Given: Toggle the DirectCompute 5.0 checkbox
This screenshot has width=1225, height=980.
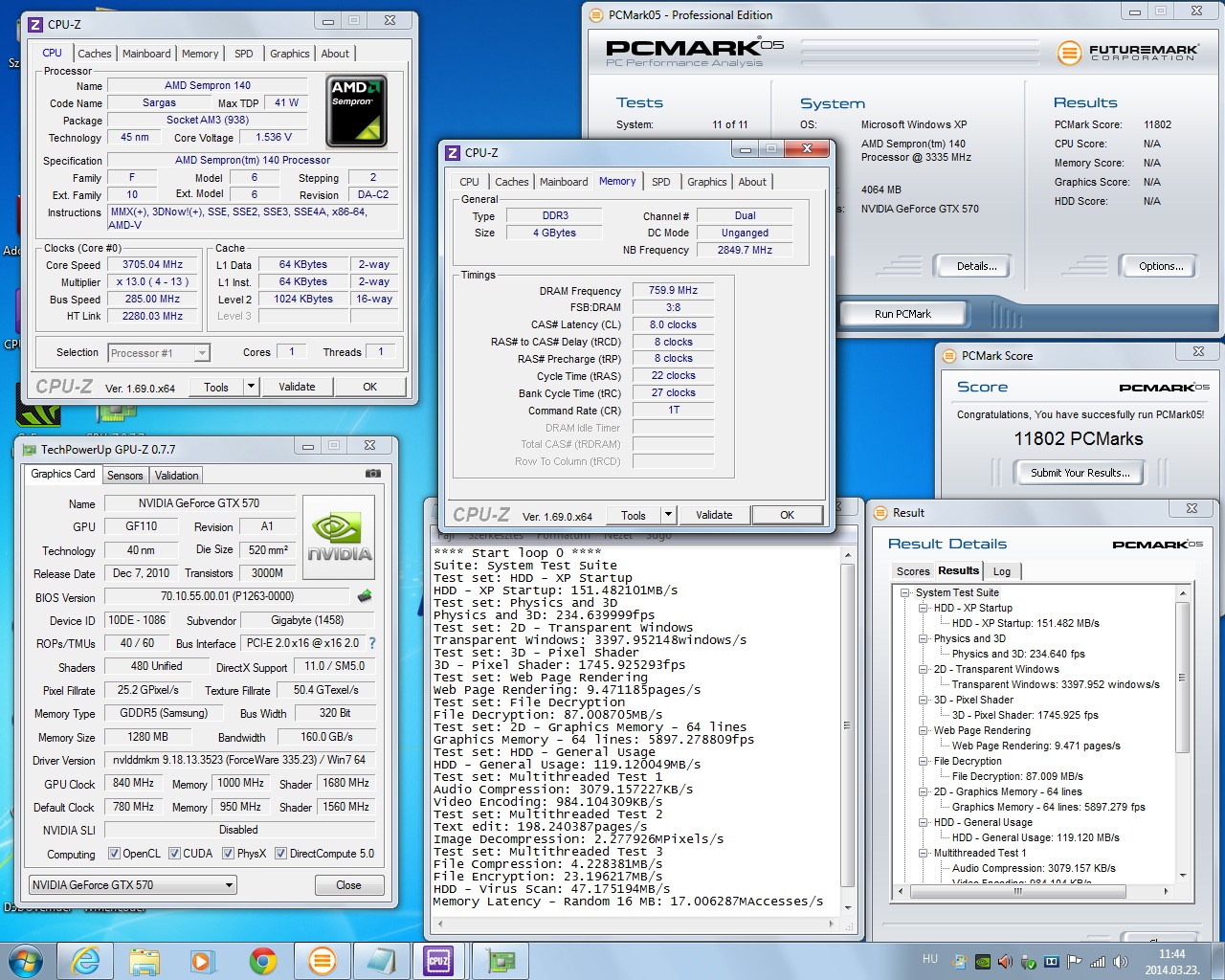Looking at the screenshot, I should pos(281,854).
